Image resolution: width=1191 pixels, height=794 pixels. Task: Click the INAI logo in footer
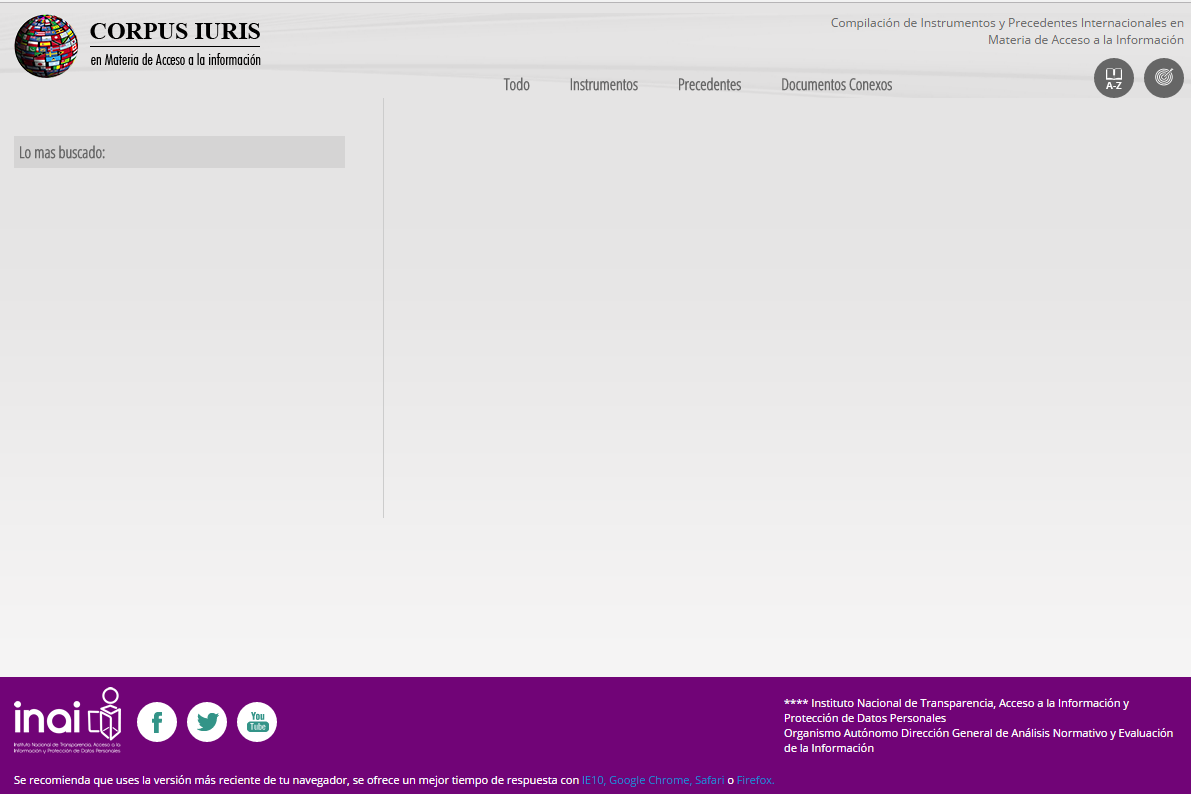(x=67, y=719)
